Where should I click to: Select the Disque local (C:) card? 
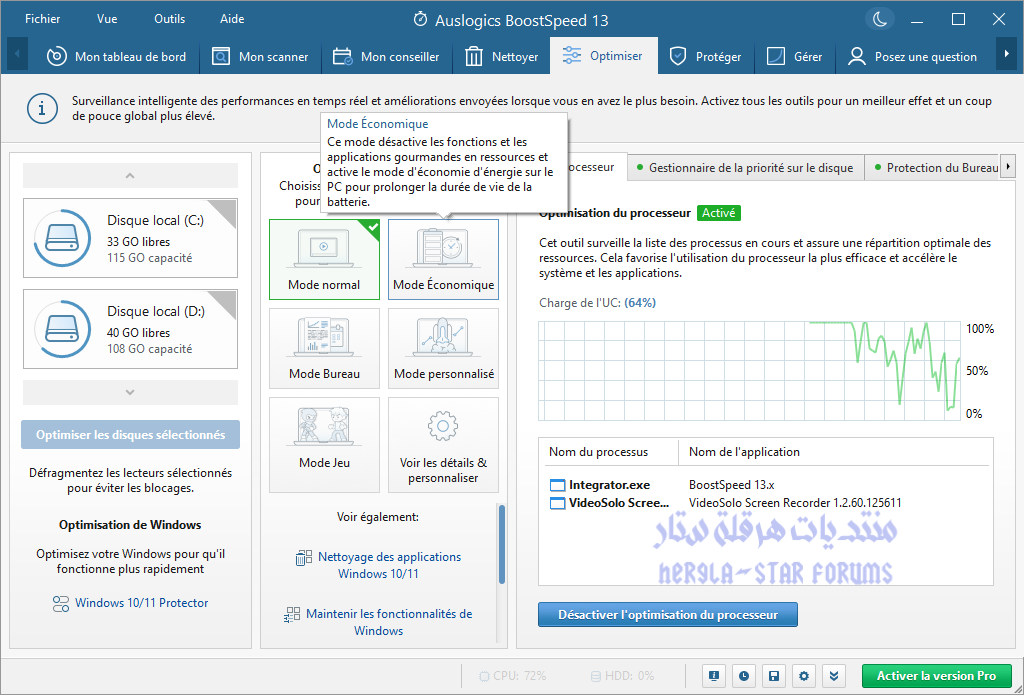(x=130, y=238)
